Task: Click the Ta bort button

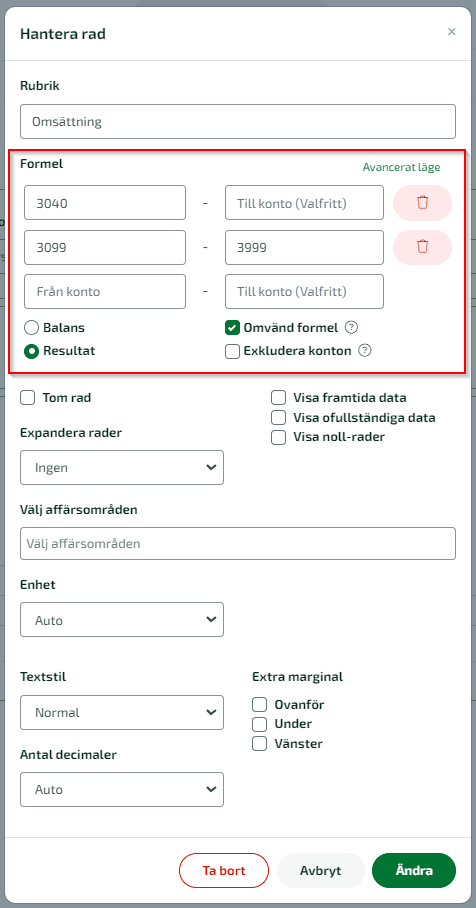Action: coord(224,870)
